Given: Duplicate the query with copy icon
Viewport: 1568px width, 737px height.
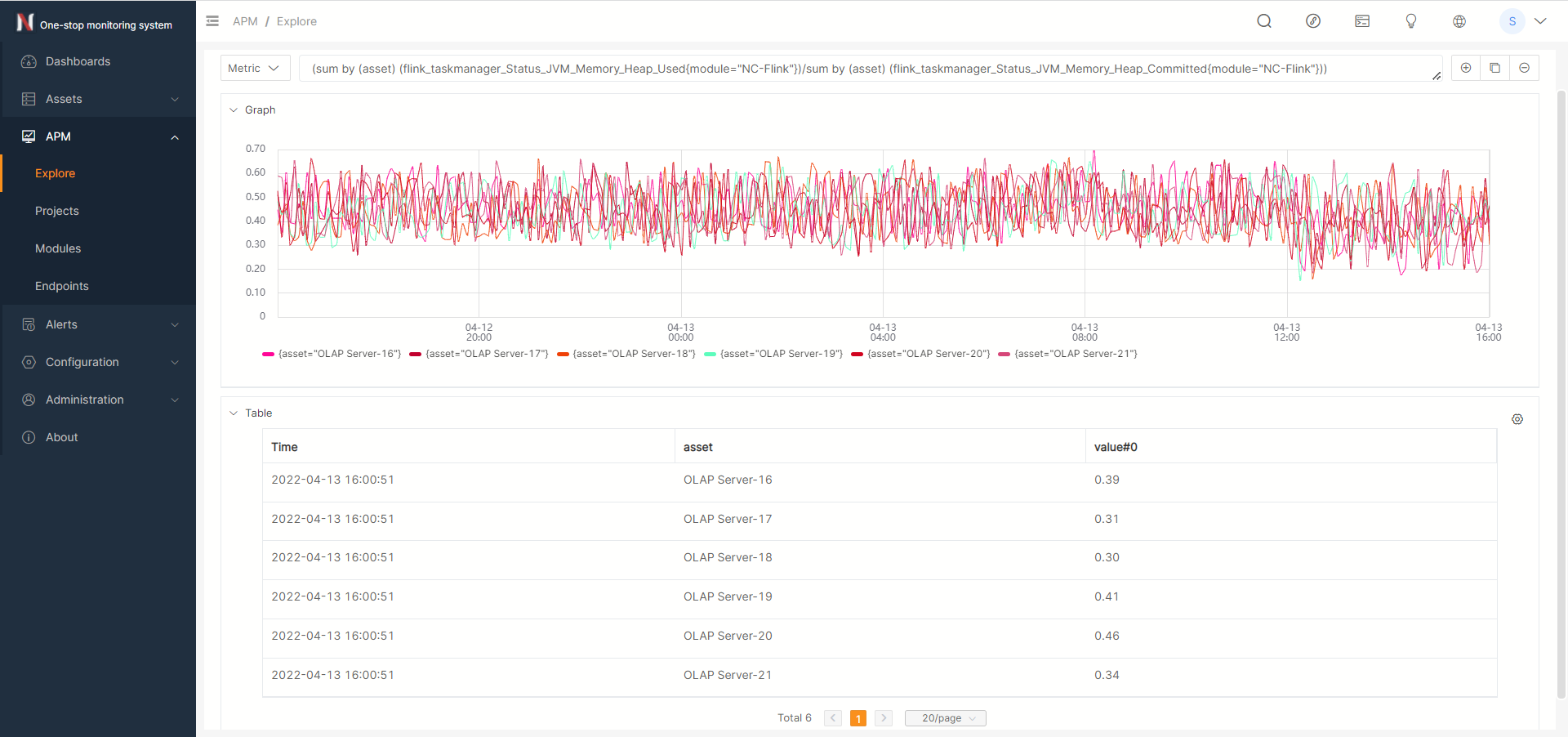Looking at the screenshot, I should click(x=1494, y=68).
